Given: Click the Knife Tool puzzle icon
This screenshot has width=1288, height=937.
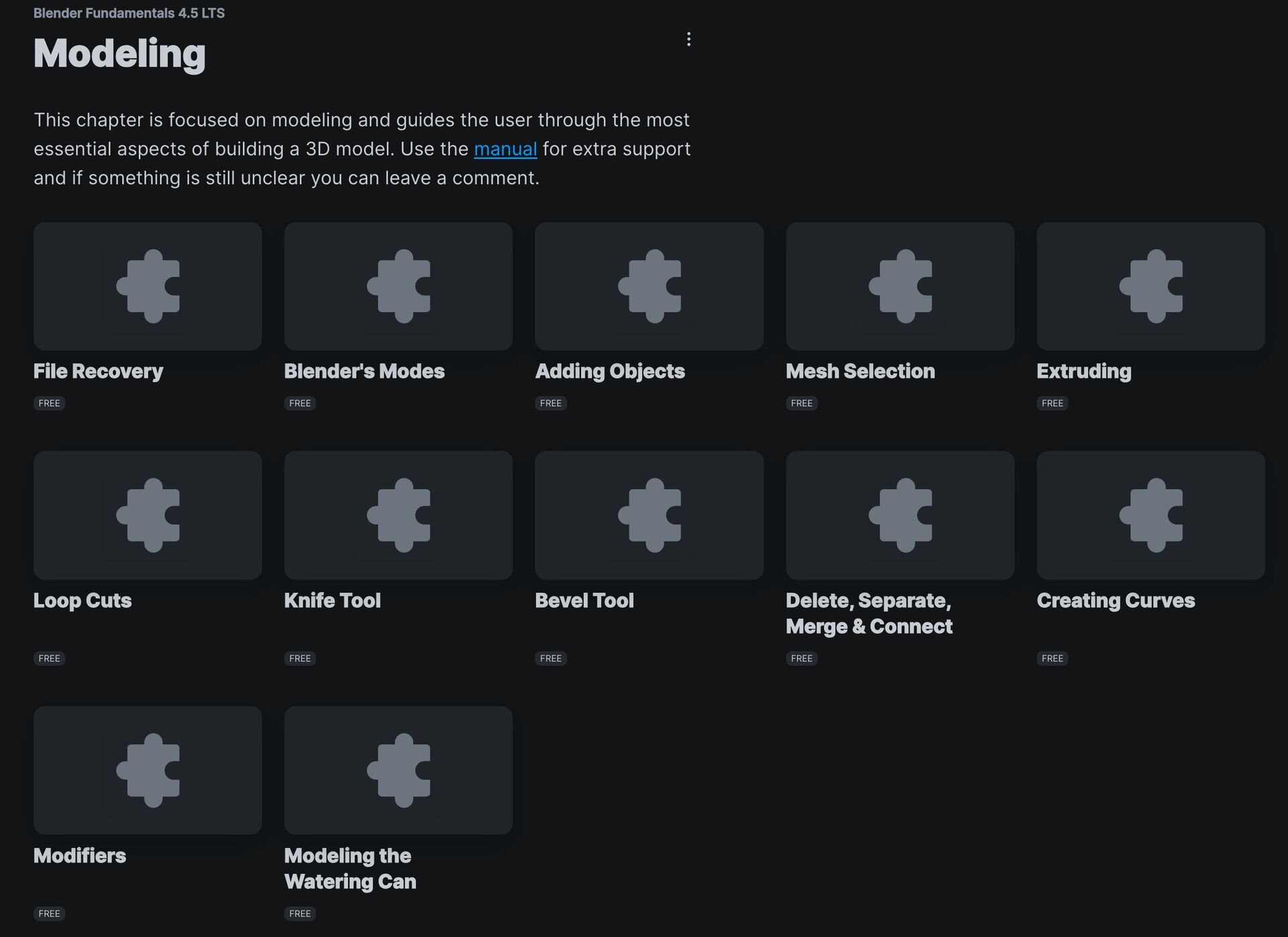Looking at the screenshot, I should 398,515.
